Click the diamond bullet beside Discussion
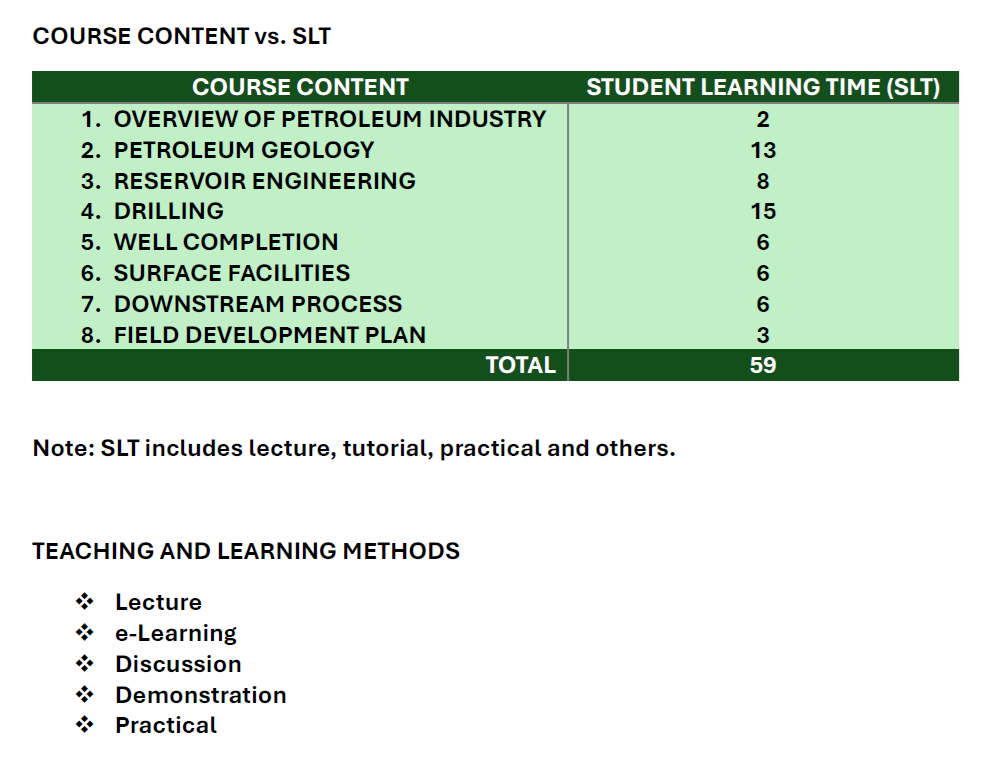Viewport: 991px width, 761px height. pyautogui.click(x=85, y=664)
